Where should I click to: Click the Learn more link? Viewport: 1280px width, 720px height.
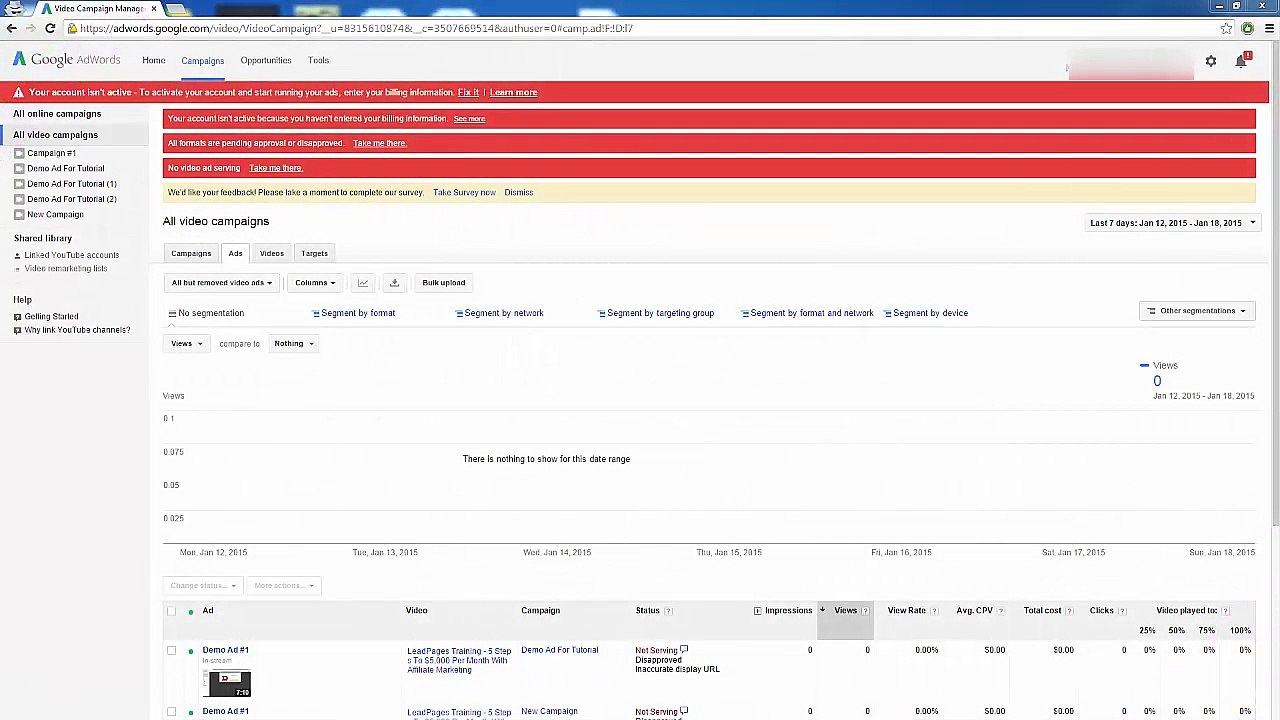(x=513, y=92)
